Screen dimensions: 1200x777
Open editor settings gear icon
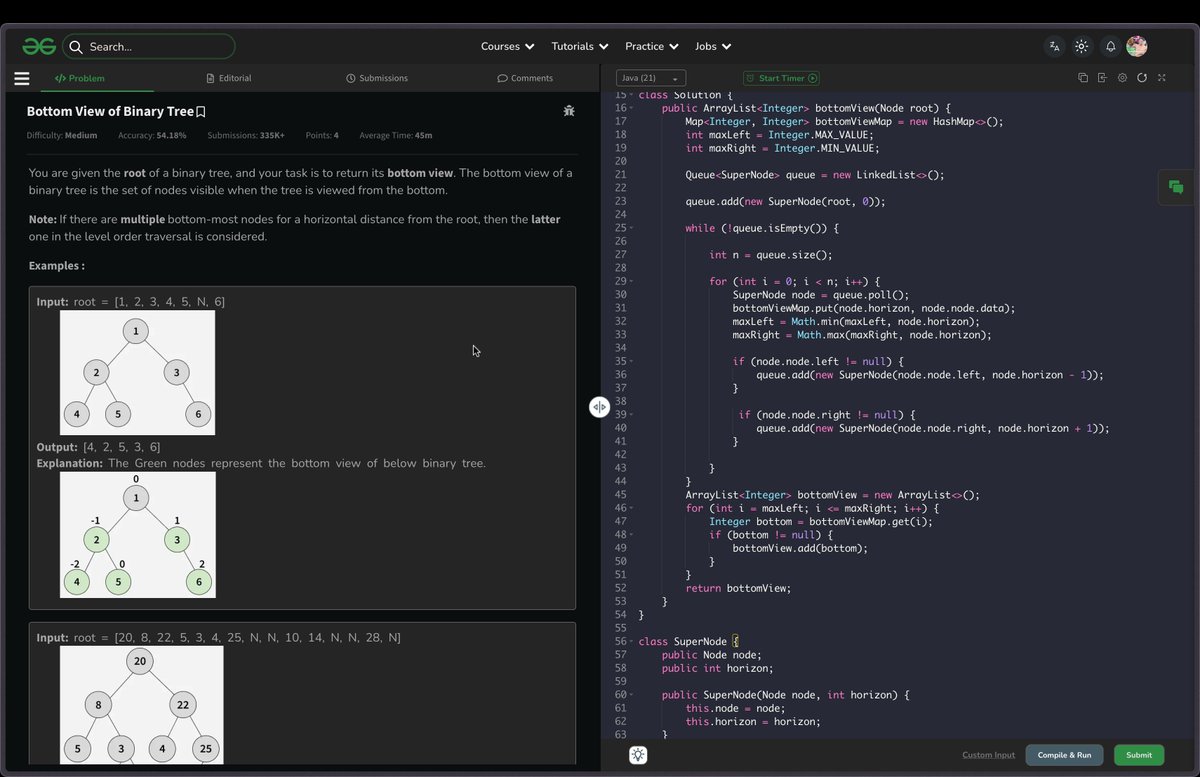point(1122,78)
